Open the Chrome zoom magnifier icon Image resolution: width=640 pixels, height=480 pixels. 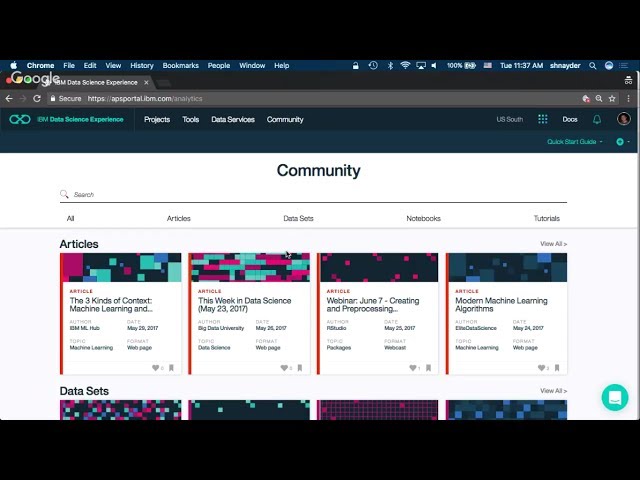coord(599,98)
